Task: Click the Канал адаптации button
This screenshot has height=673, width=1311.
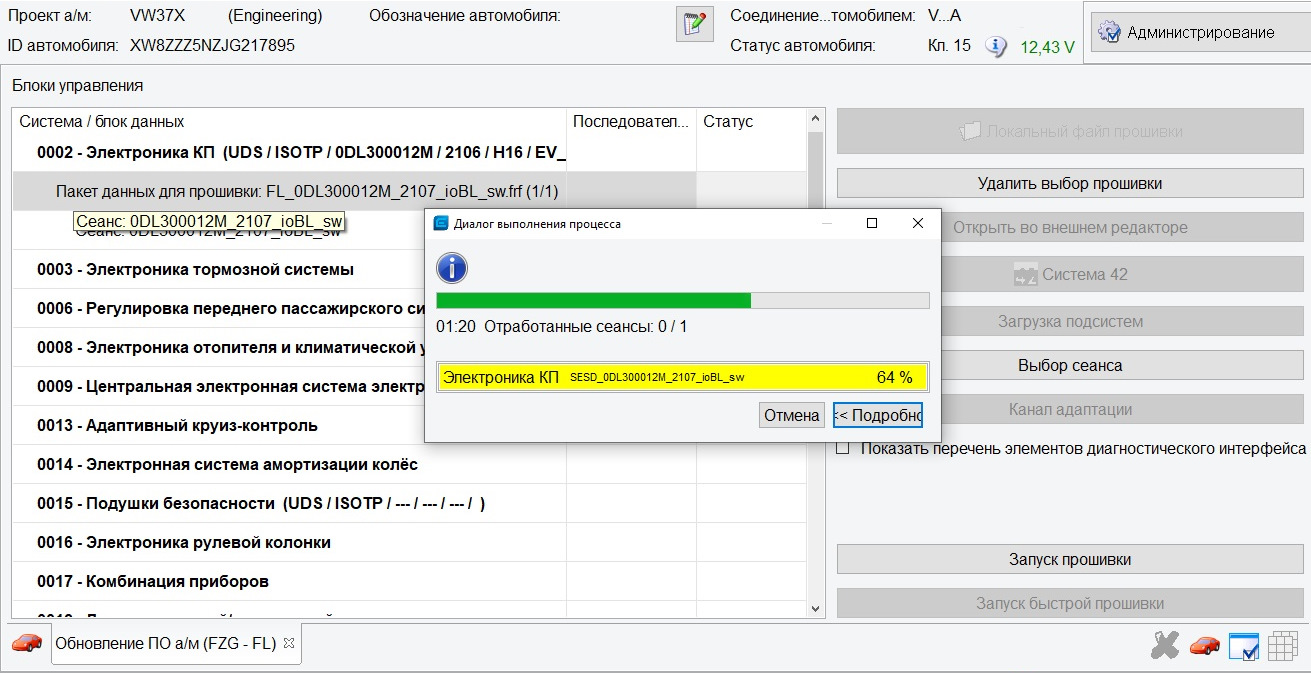Action: point(1070,409)
